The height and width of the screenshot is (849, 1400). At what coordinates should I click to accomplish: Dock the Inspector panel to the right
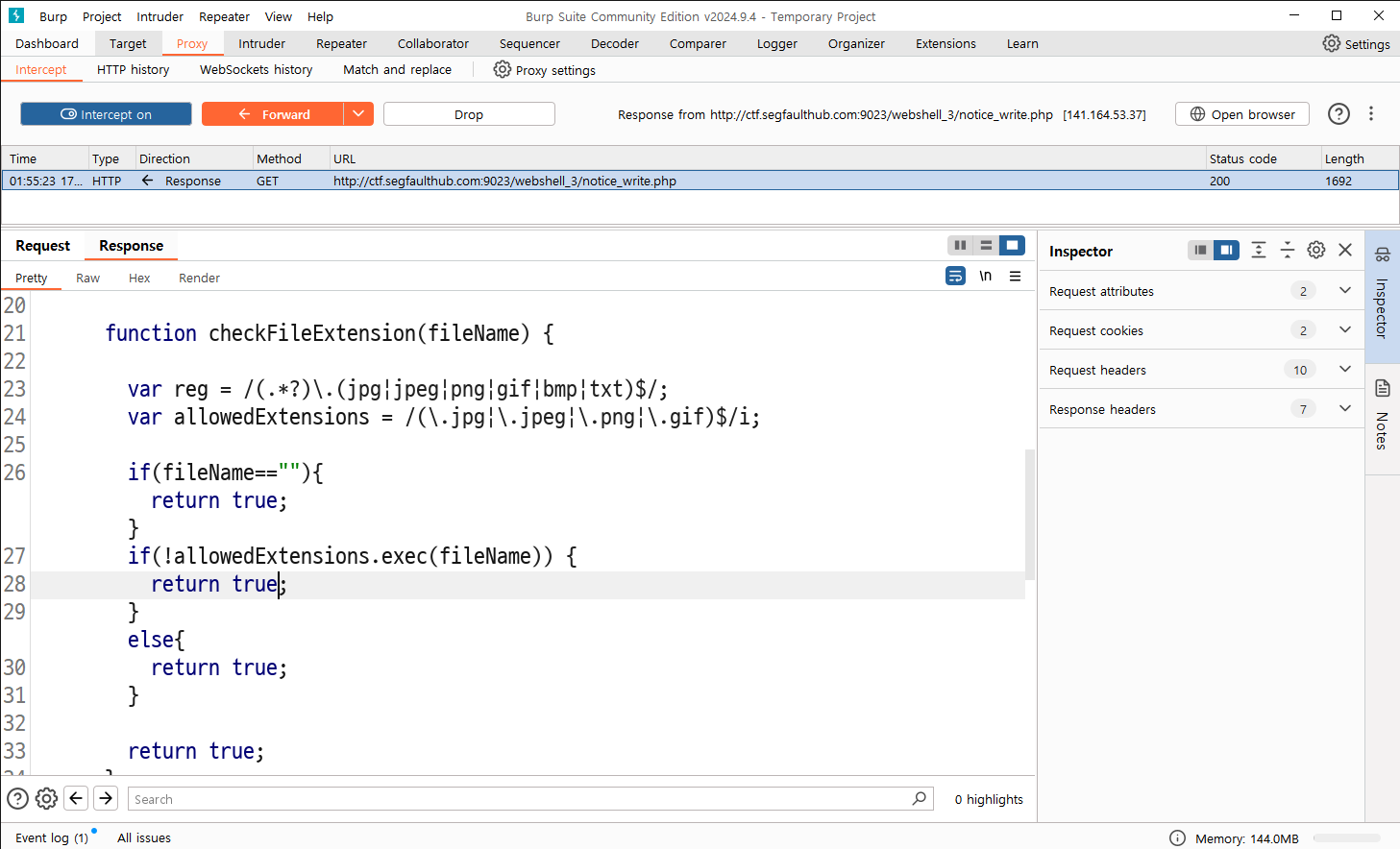point(1226,250)
